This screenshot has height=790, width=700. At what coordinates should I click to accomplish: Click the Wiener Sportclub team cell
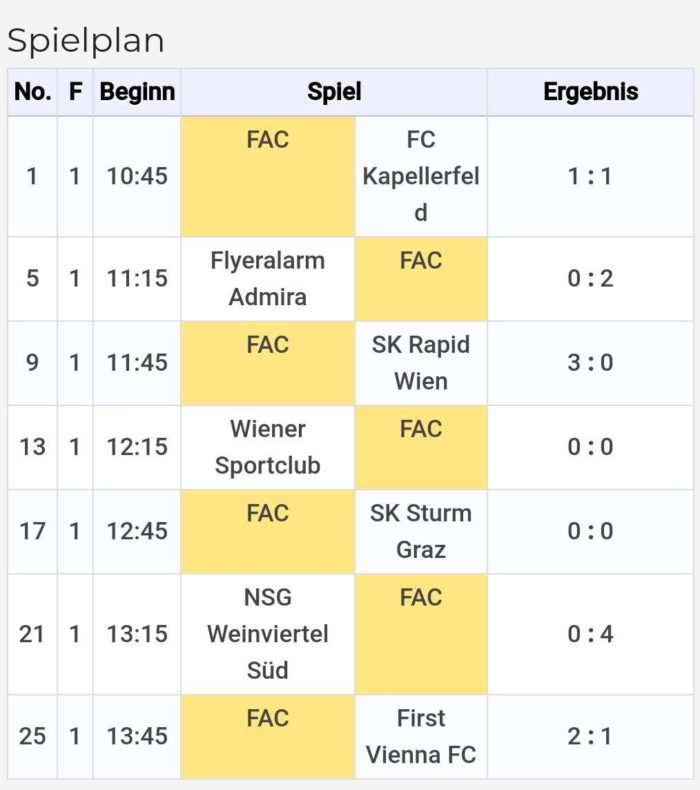[268, 447]
